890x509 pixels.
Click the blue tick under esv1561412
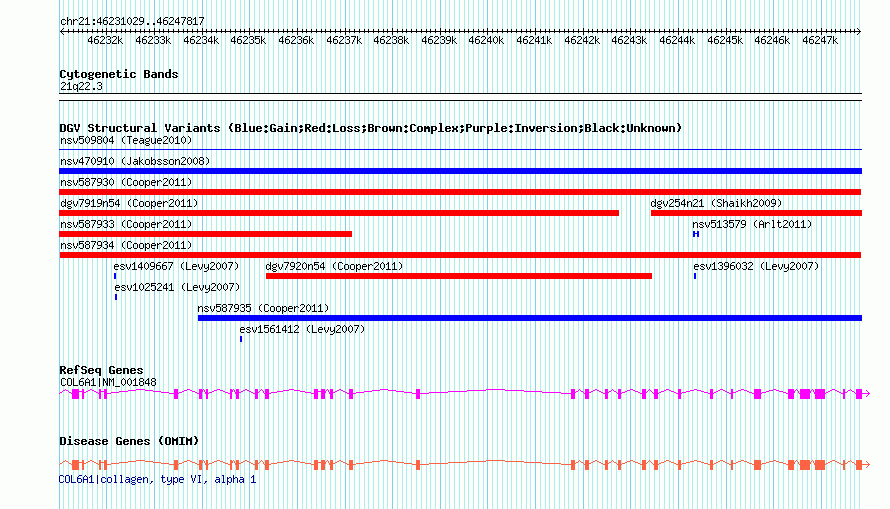[x=241, y=339]
